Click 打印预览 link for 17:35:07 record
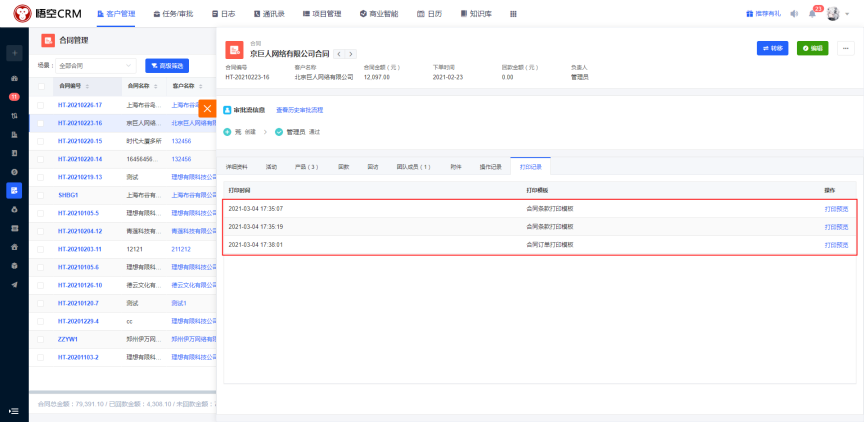The image size is (864, 422). [x=835, y=208]
